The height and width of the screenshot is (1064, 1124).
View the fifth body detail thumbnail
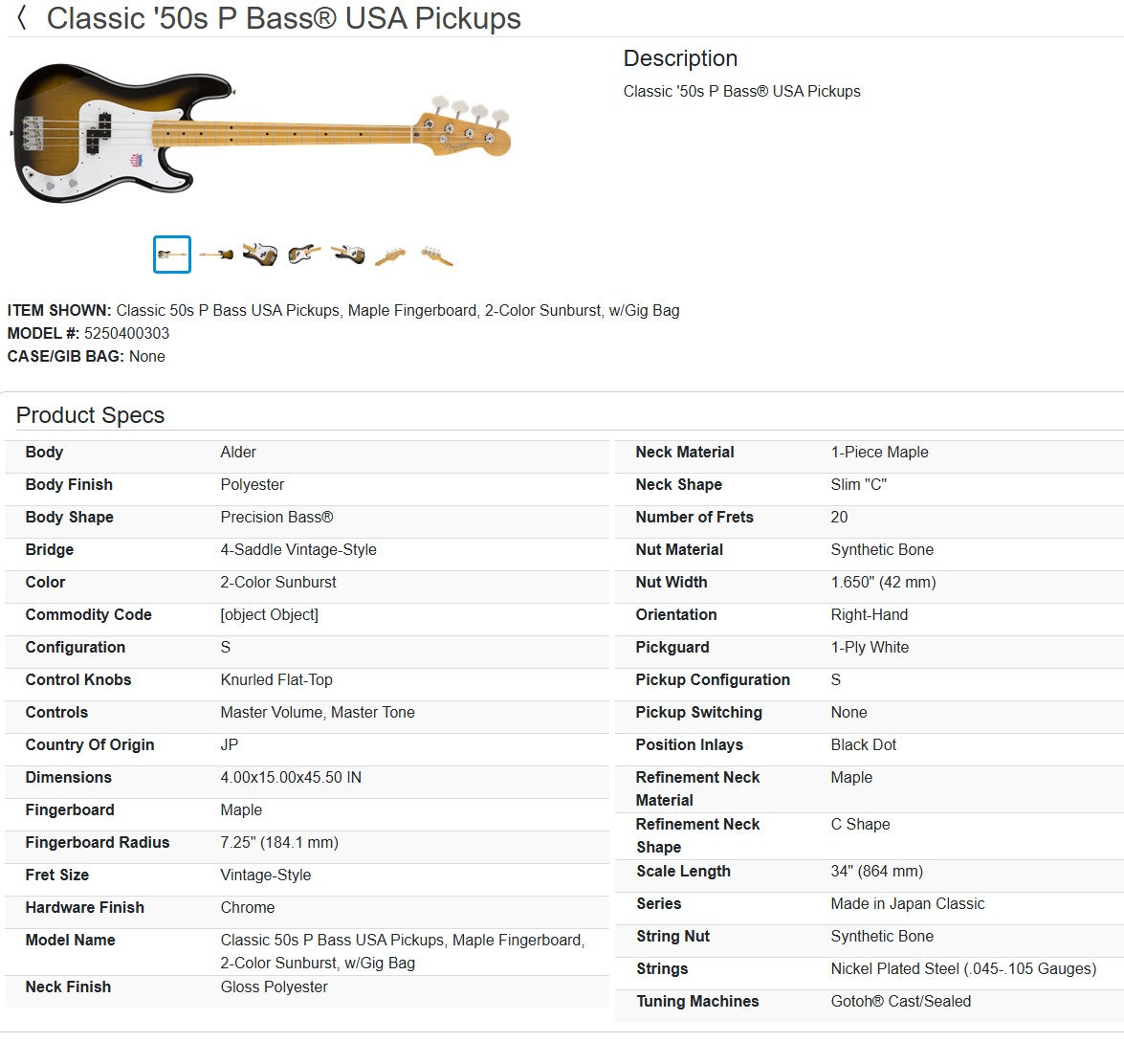click(348, 255)
